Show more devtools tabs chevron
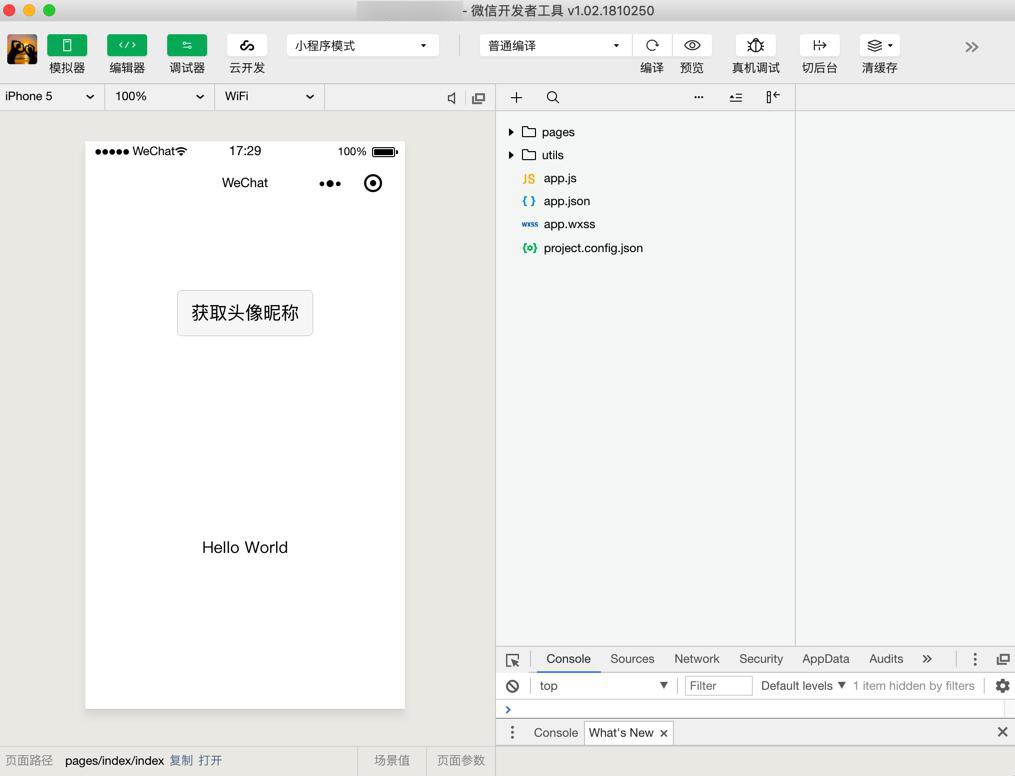The height and width of the screenshot is (776, 1015). (x=927, y=659)
